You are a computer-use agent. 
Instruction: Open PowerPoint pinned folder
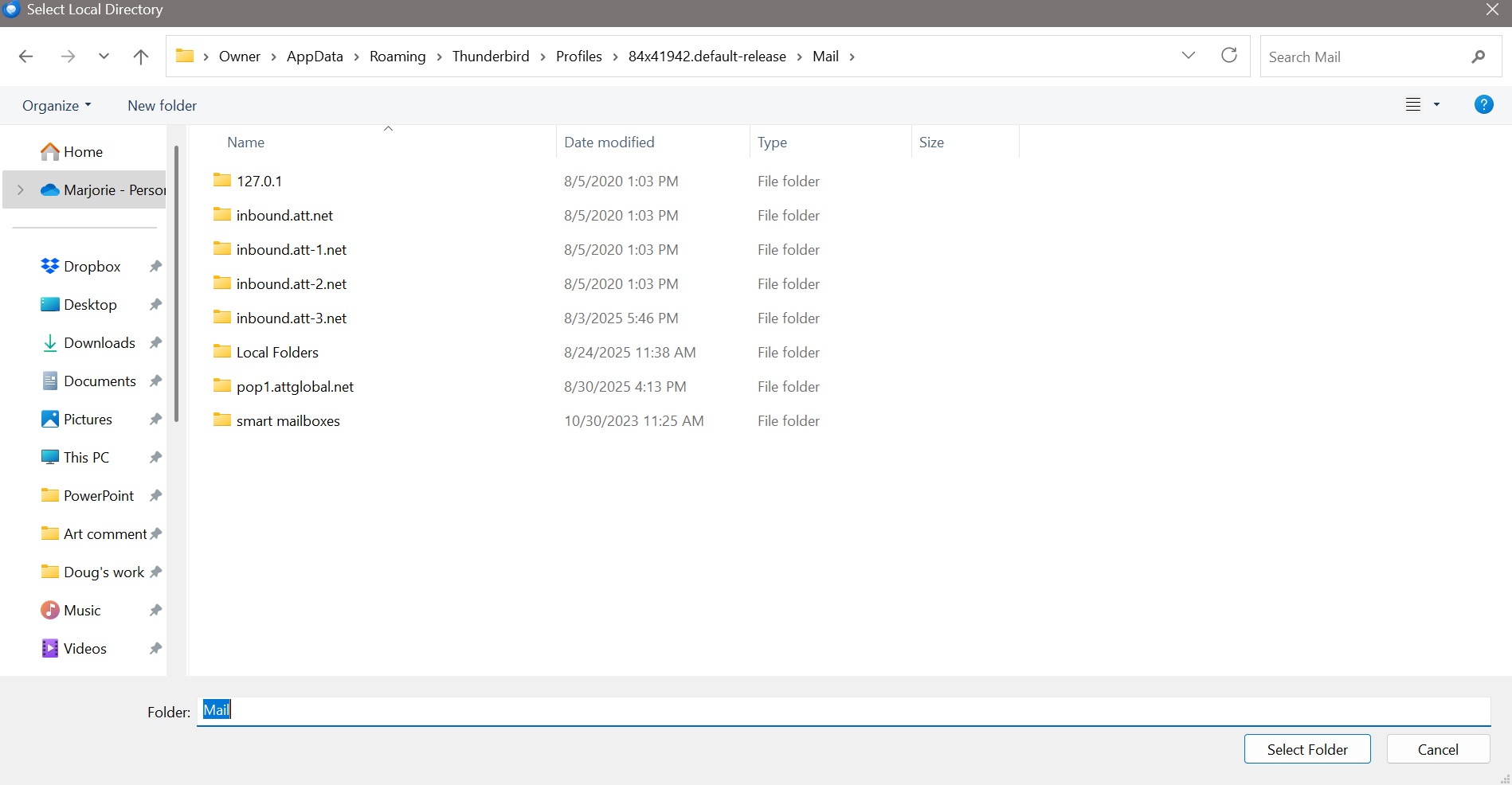tap(99, 495)
